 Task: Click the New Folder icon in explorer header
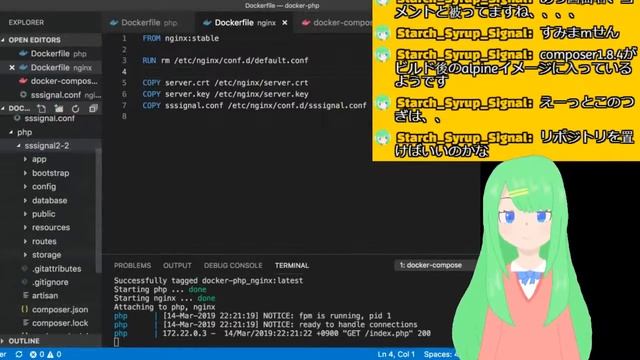[59, 109]
